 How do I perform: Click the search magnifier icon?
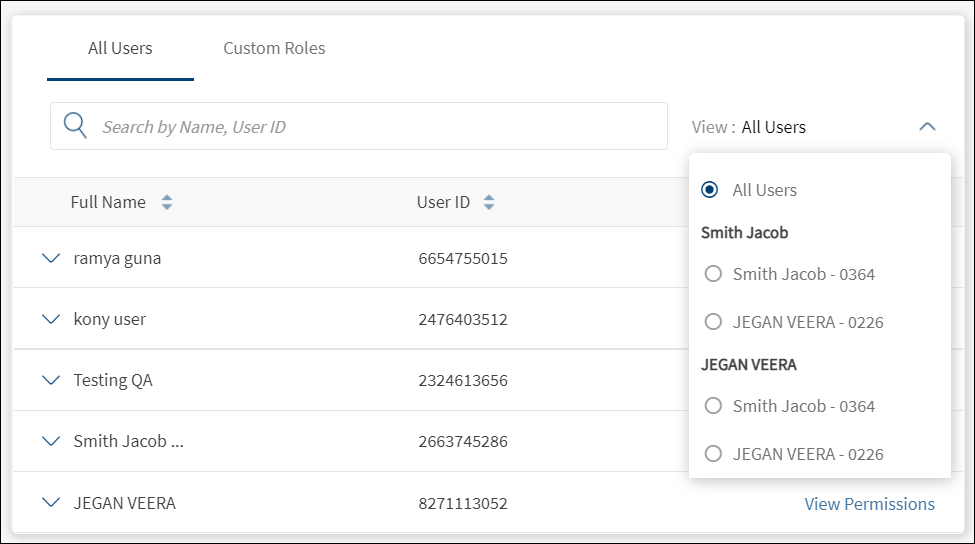[x=75, y=126]
